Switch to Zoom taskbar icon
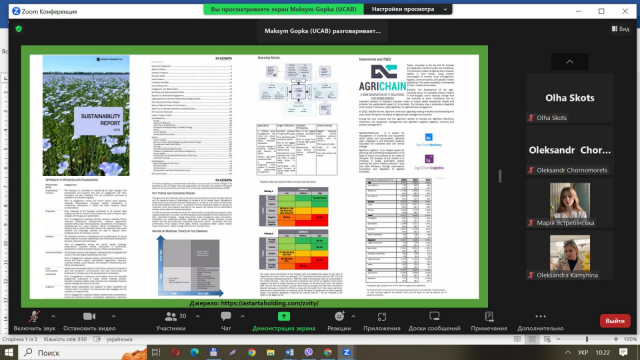 [347, 352]
